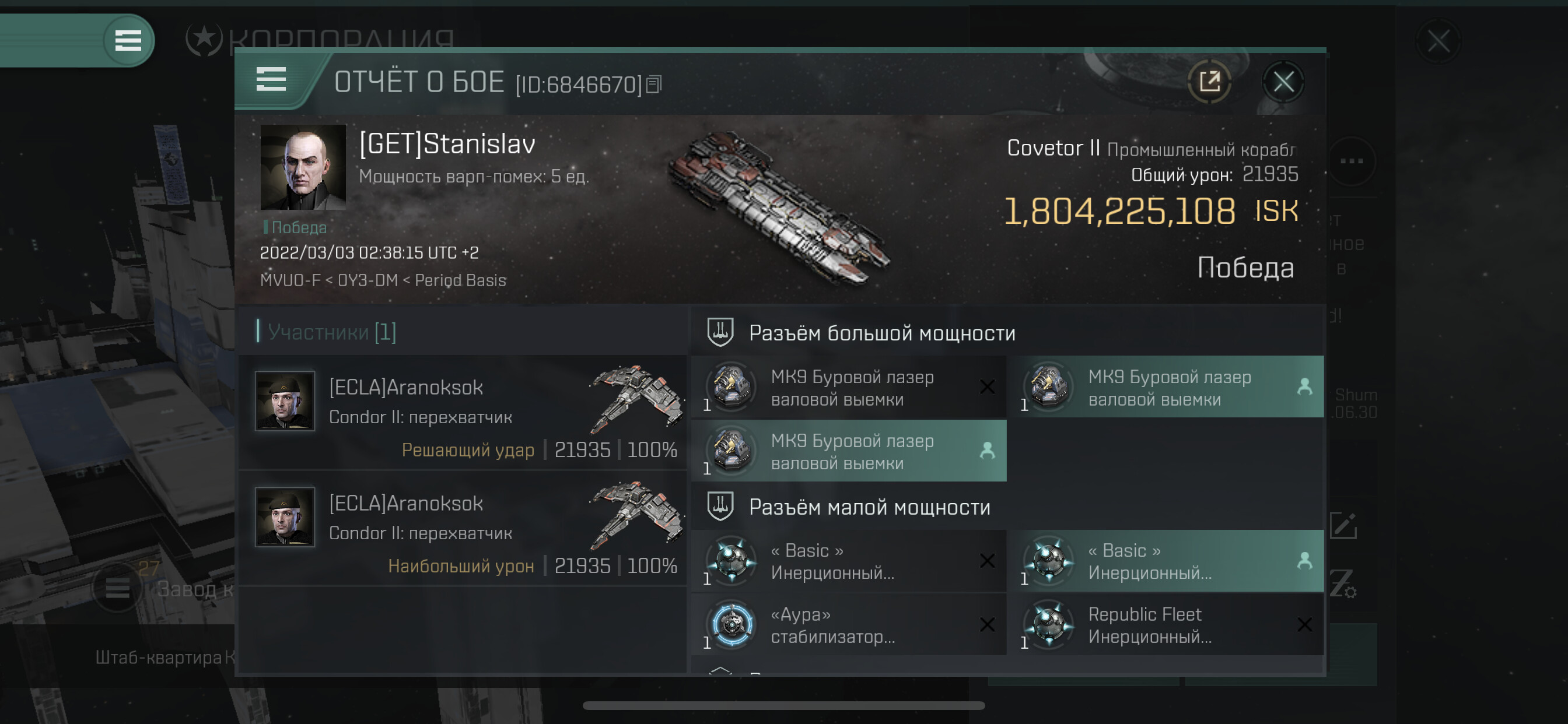The height and width of the screenshot is (724, 1568).
Task: Click the share report icon
Action: (1209, 81)
